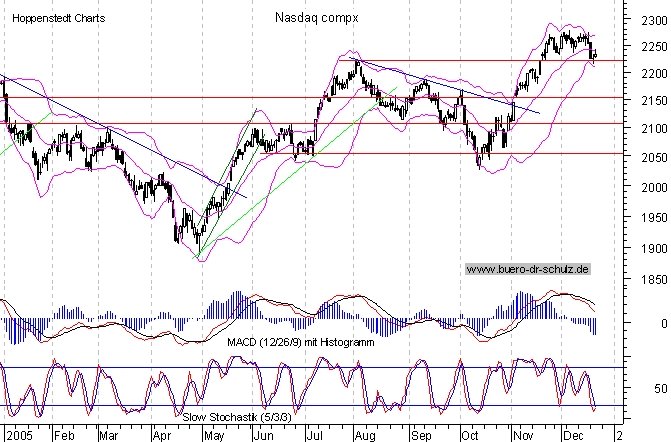671x442 pixels.
Task: Click the 2050 price axis value
Action: coord(654,157)
